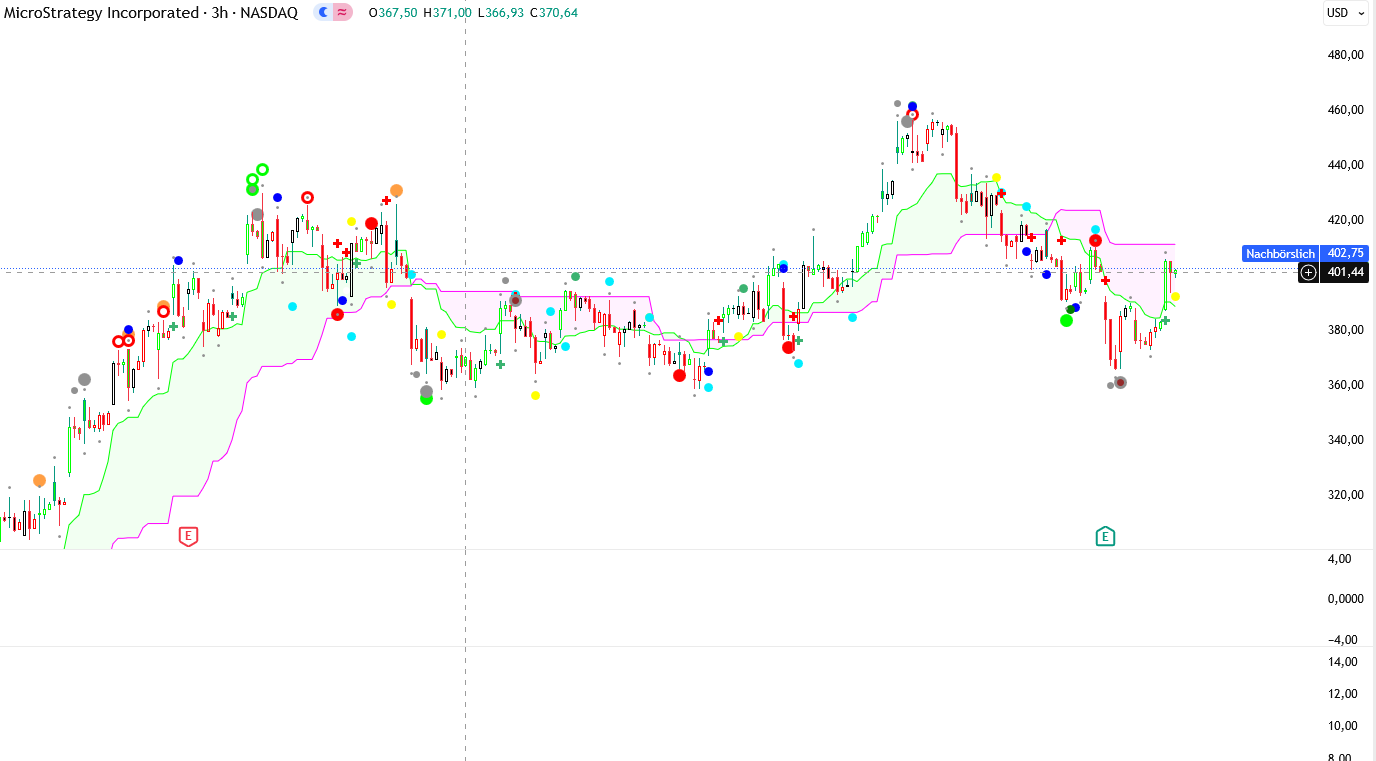Click the 401,44 crosshair price label
Image resolution: width=1376 pixels, height=761 pixels.
[x=1345, y=272]
